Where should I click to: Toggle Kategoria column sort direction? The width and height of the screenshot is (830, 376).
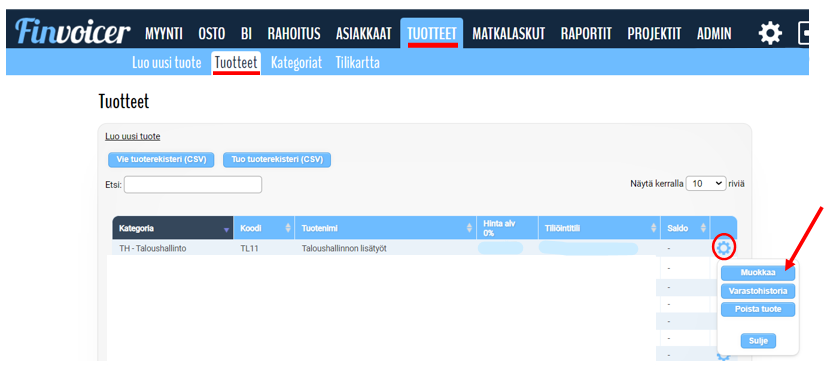pos(227,229)
